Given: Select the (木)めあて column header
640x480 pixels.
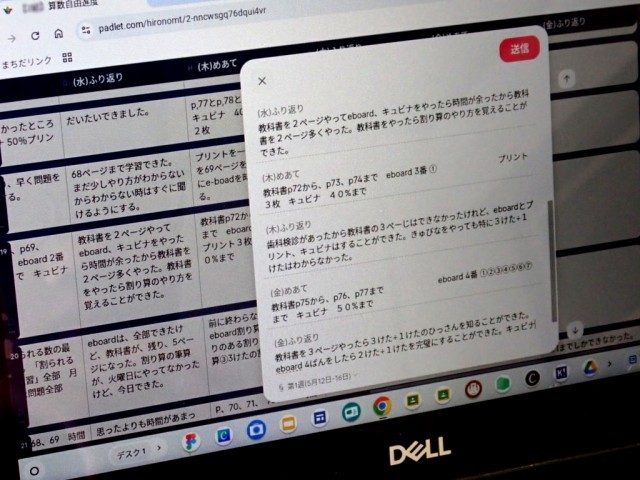Looking at the screenshot, I should click(217, 65).
